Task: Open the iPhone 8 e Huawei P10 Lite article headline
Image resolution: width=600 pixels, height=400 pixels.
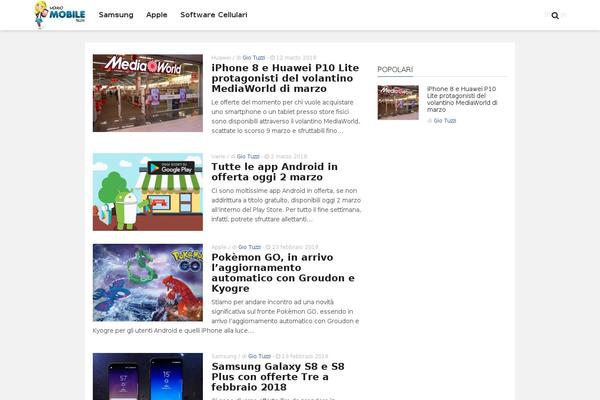Action: point(285,78)
